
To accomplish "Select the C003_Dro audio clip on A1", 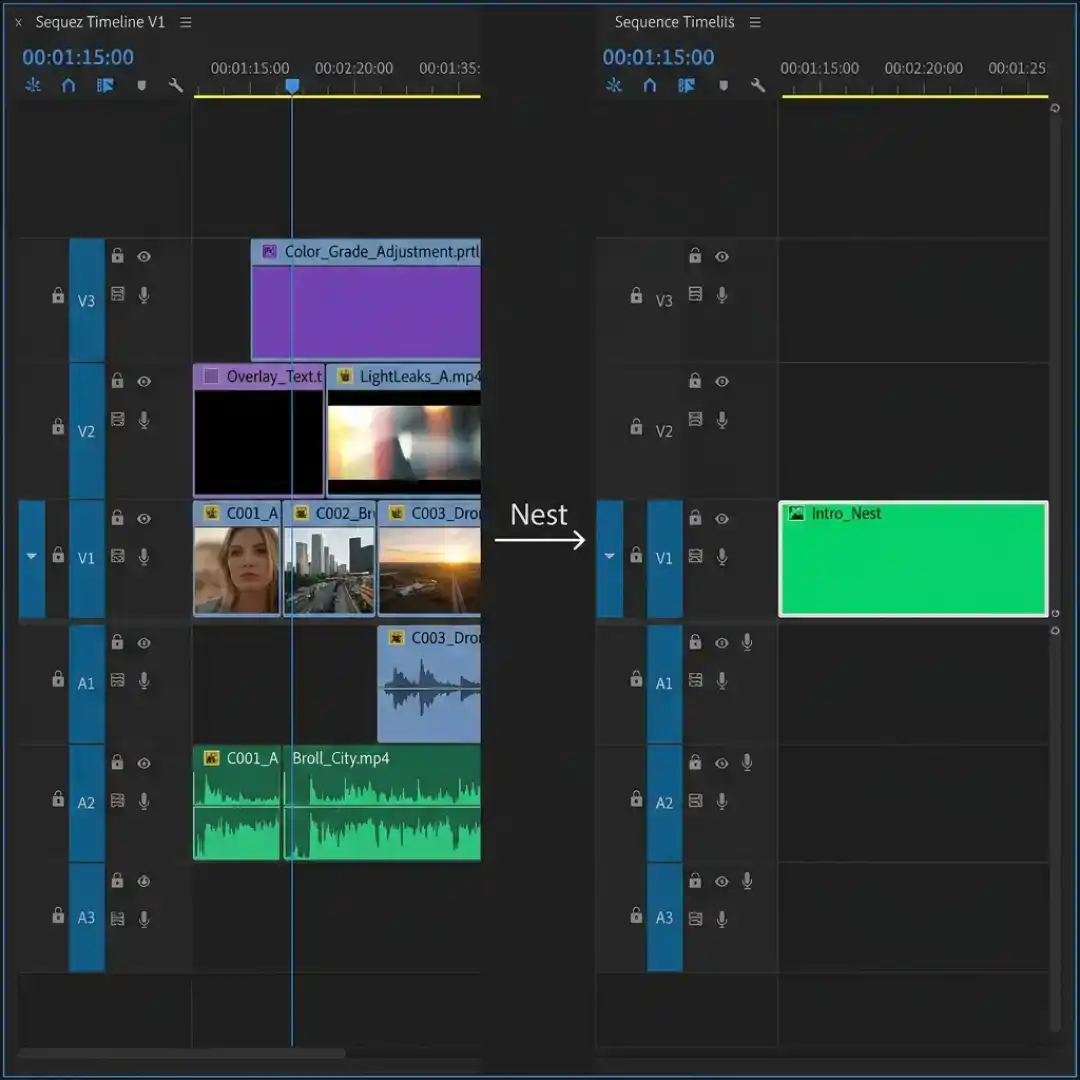I will pyautogui.click(x=429, y=684).
